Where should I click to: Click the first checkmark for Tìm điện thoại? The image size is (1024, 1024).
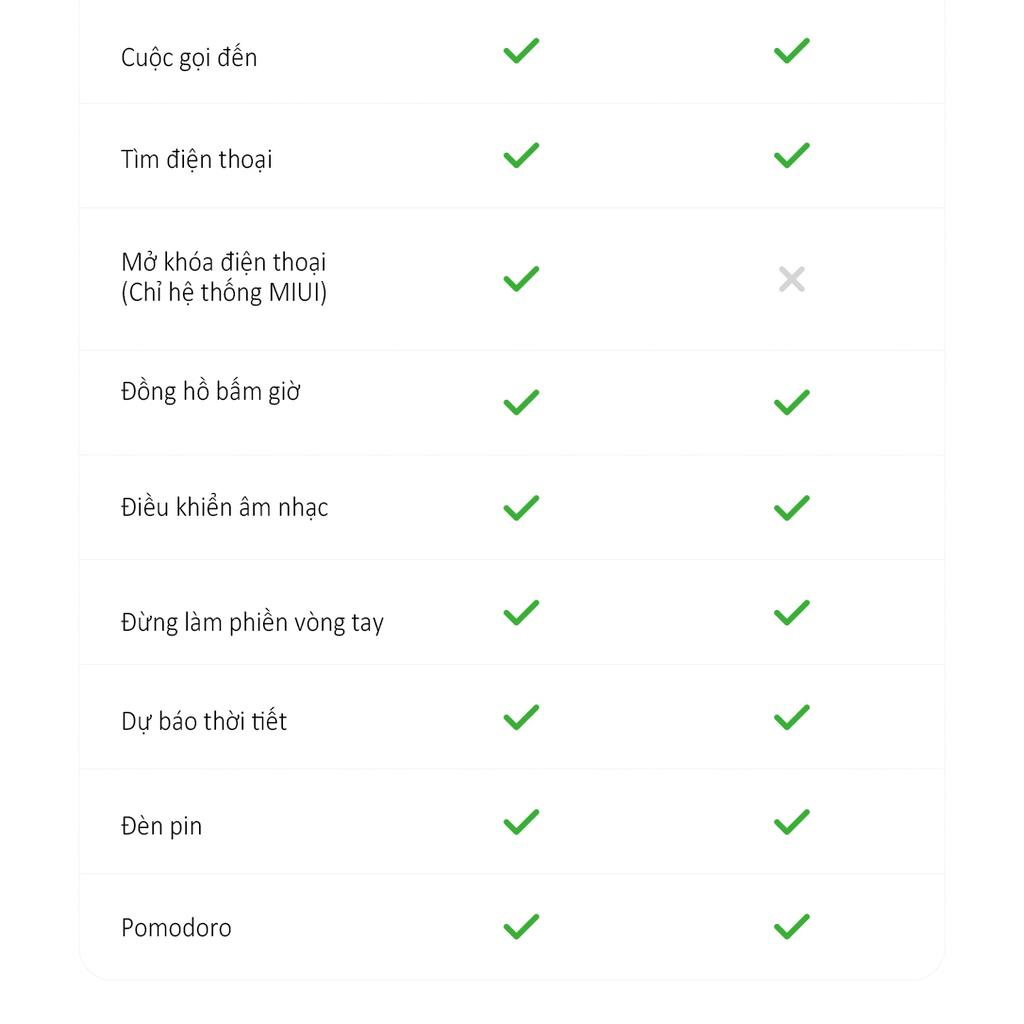pos(521,155)
